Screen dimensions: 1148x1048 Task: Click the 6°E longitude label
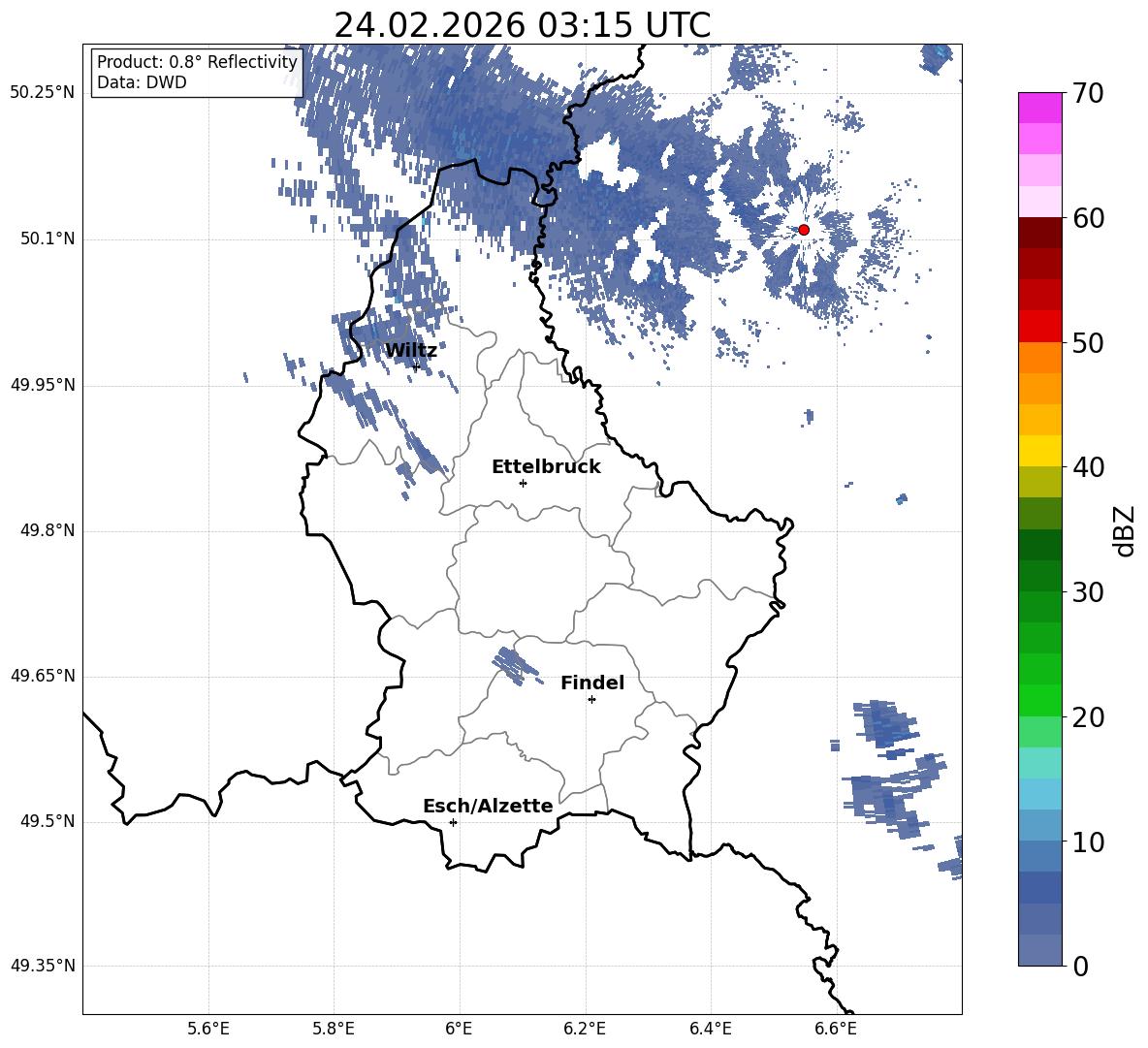tap(459, 1029)
